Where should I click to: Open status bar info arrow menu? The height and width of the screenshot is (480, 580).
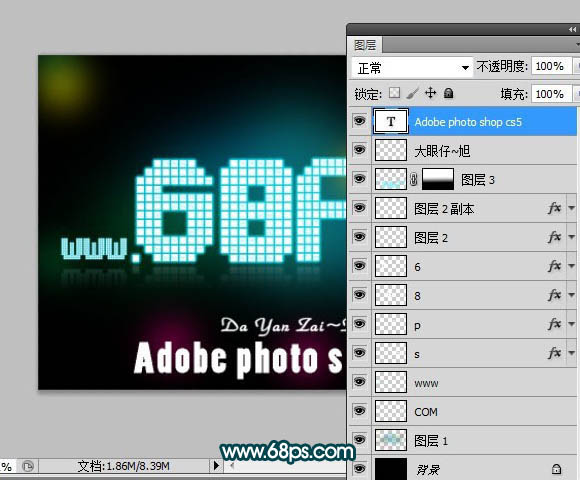click(x=217, y=465)
